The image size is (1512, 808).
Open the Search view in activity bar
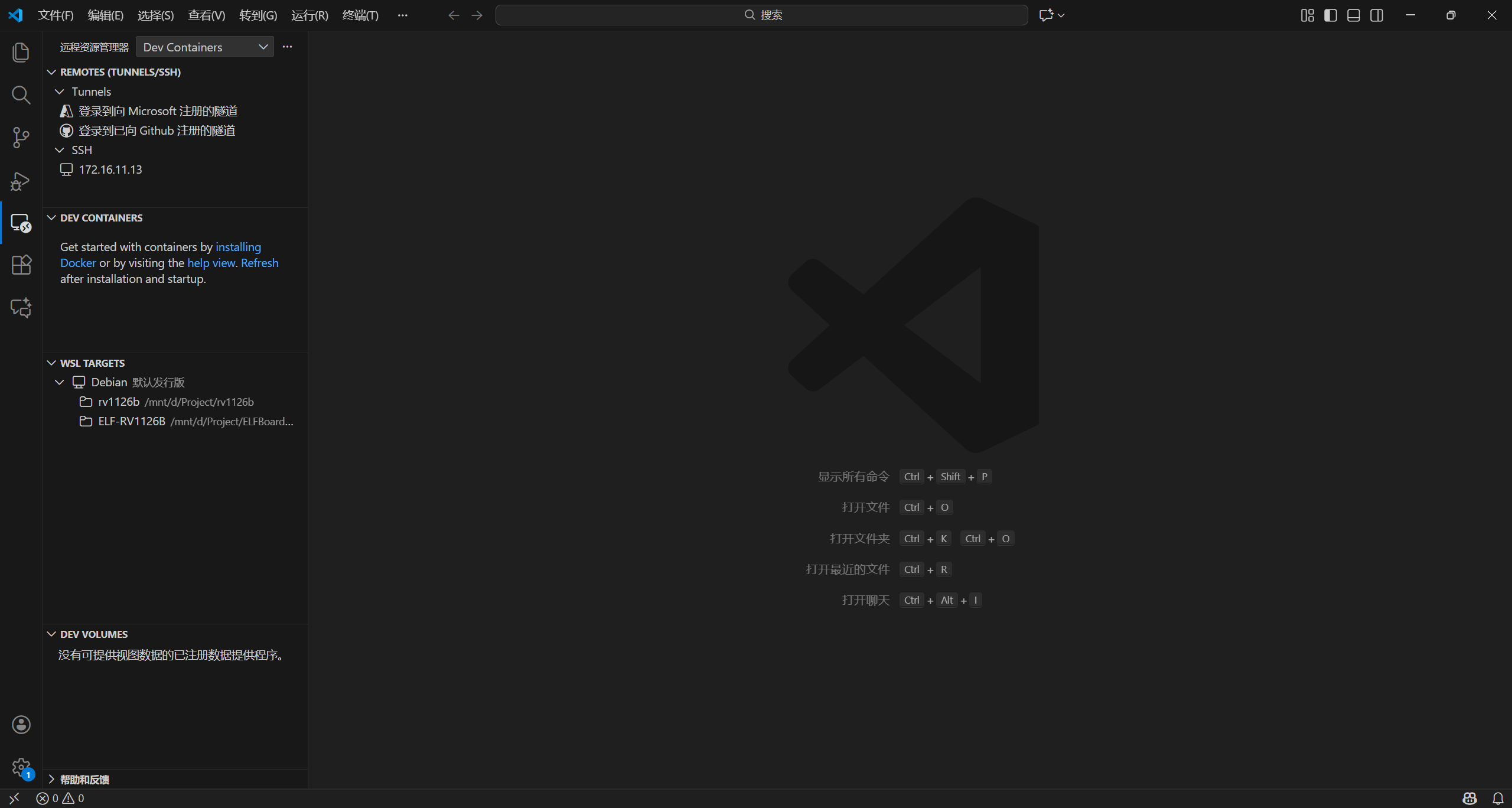(21, 95)
